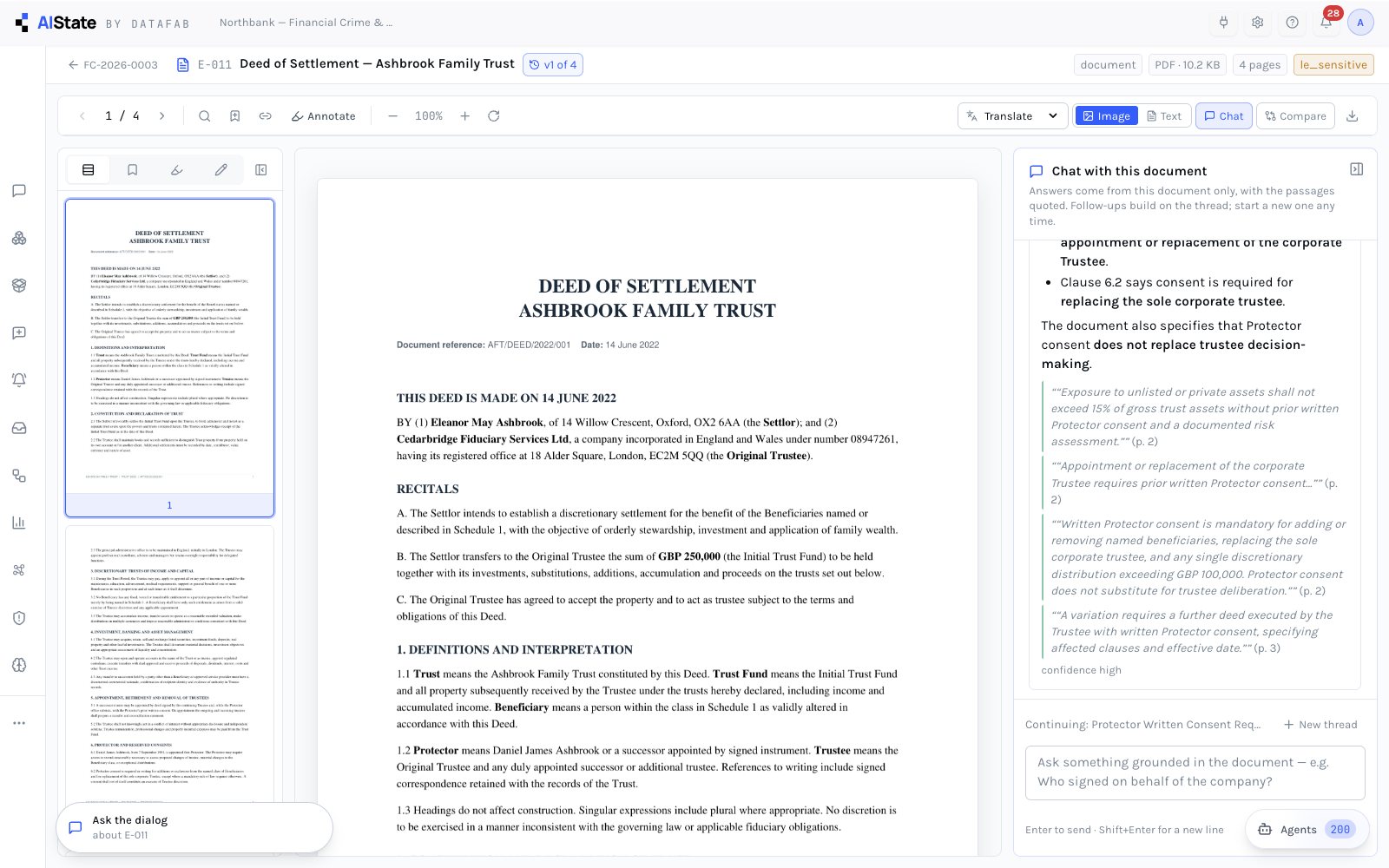Select the pencil notes tab
1389x868 pixels.
pos(221,170)
